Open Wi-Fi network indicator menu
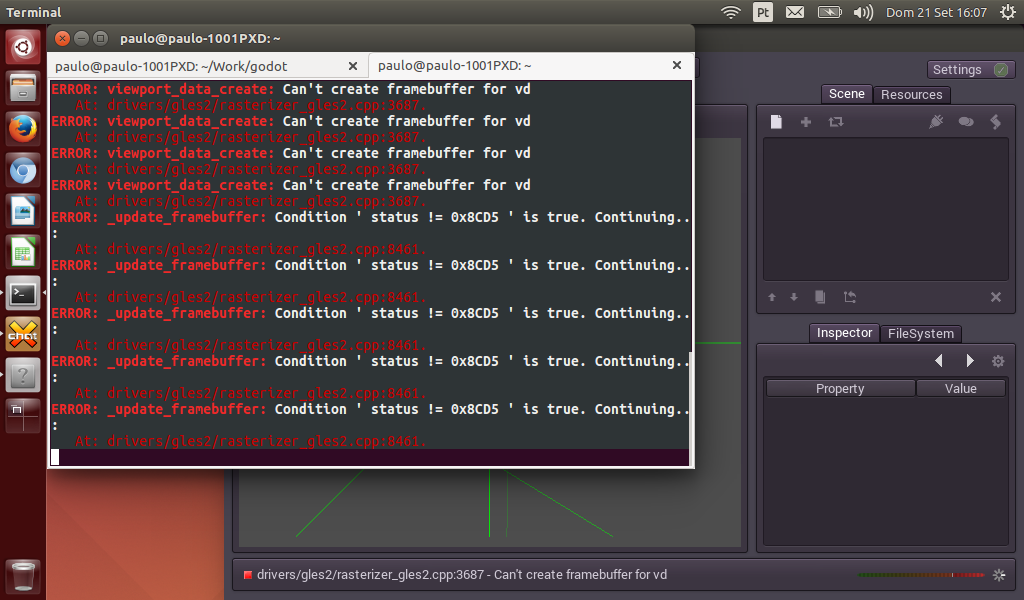Screen dimensions: 1024x600 coord(731,12)
